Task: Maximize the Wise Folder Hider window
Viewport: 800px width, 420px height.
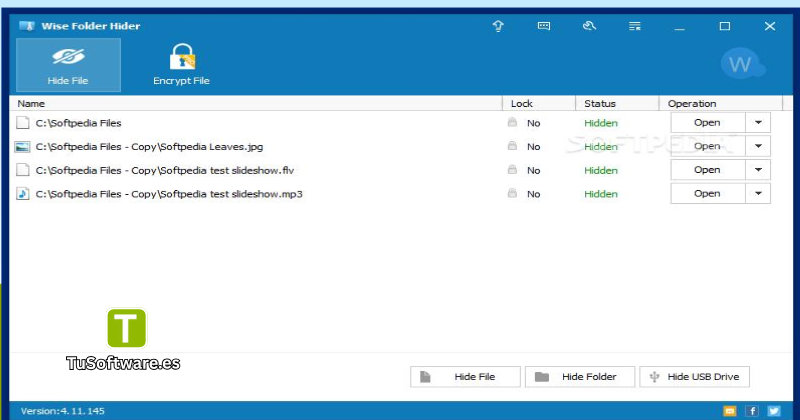Action: (724, 26)
